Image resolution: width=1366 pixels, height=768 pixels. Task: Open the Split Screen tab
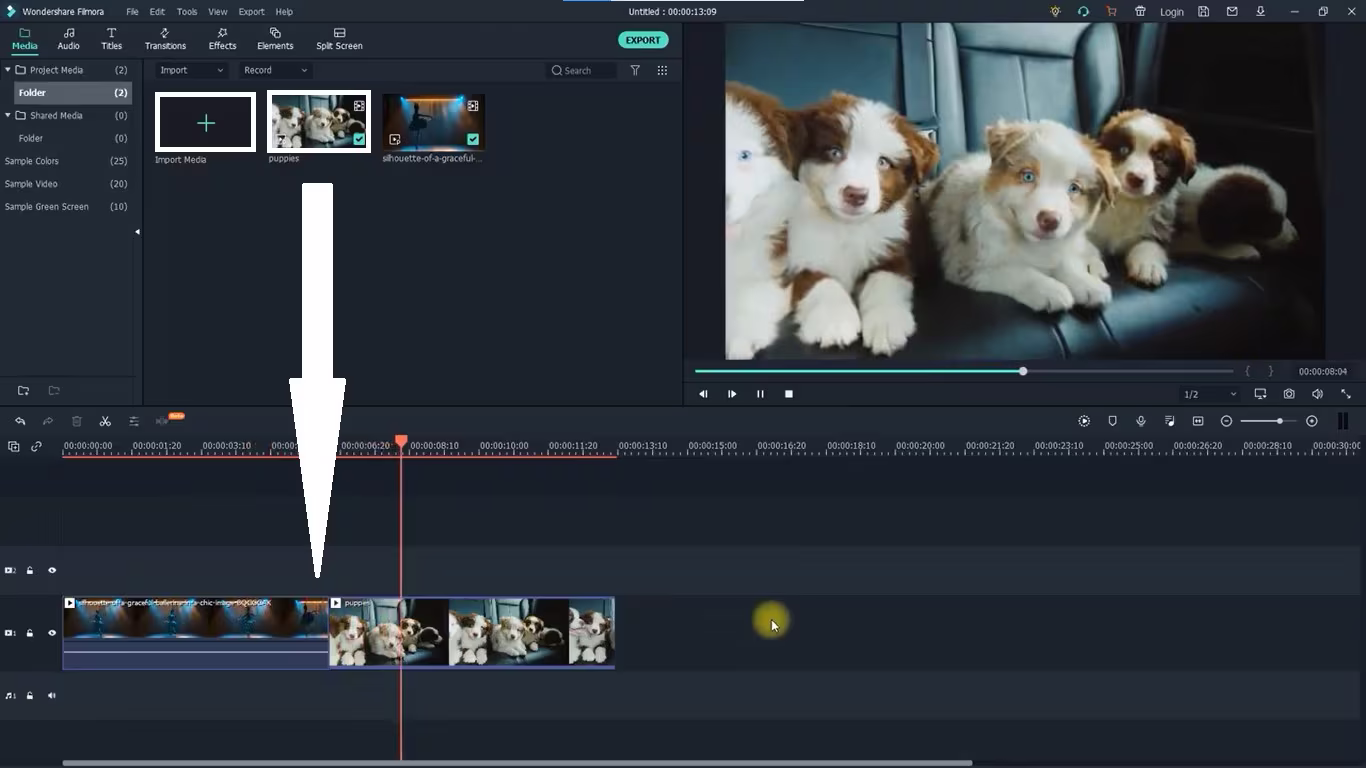(x=339, y=39)
